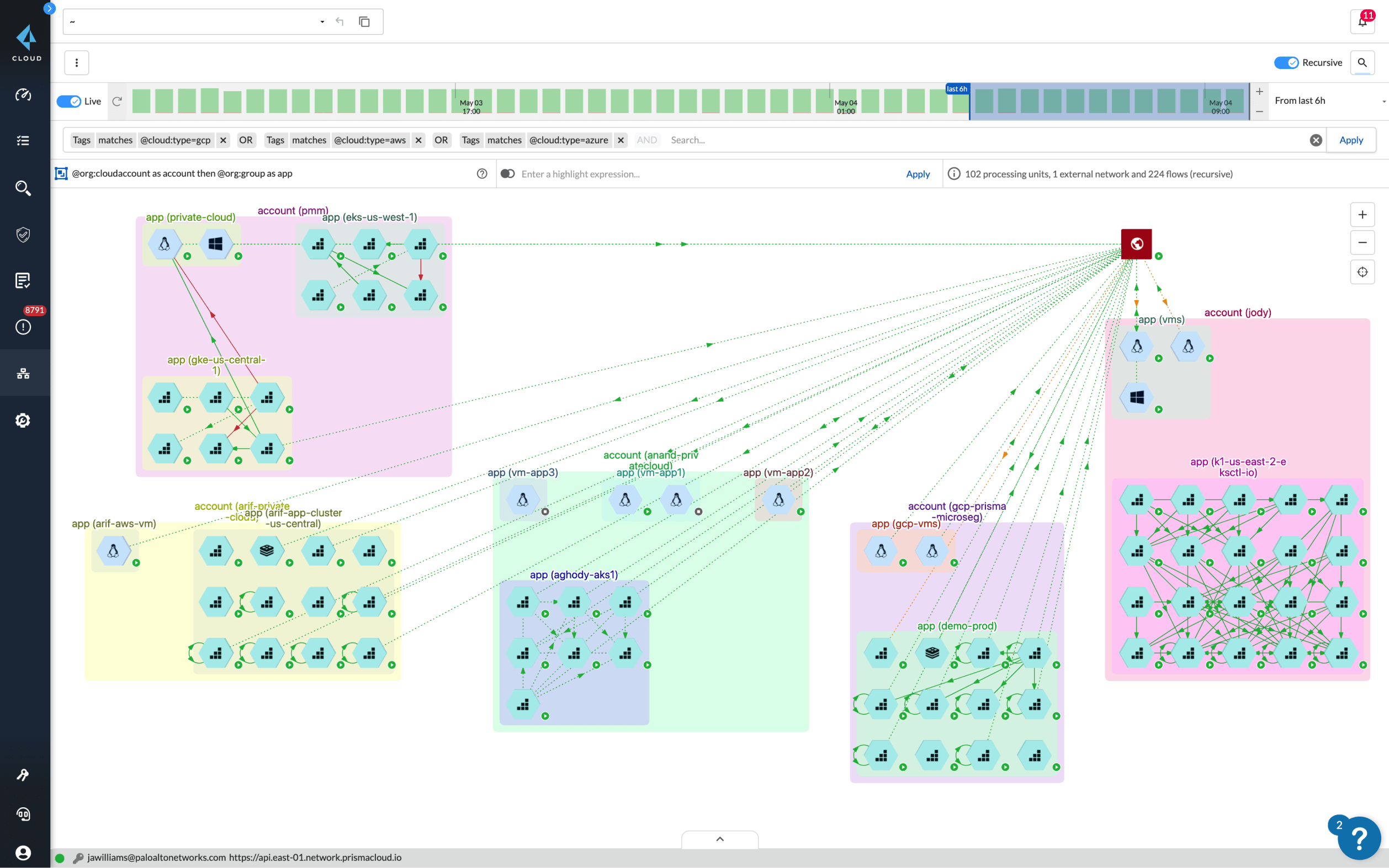Disable the Recursive toggle
1389x868 pixels.
(x=1287, y=62)
